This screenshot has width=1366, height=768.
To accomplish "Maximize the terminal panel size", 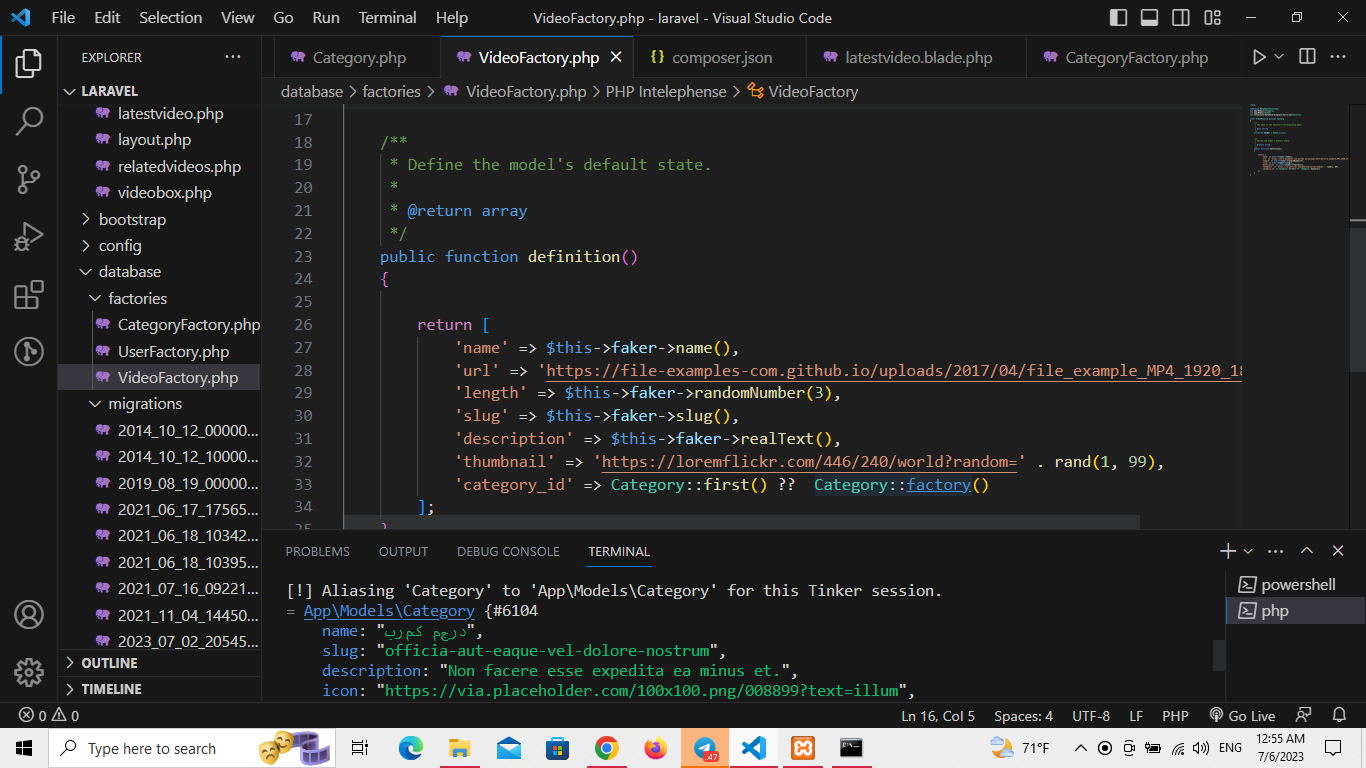I will [x=1307, y=551].
